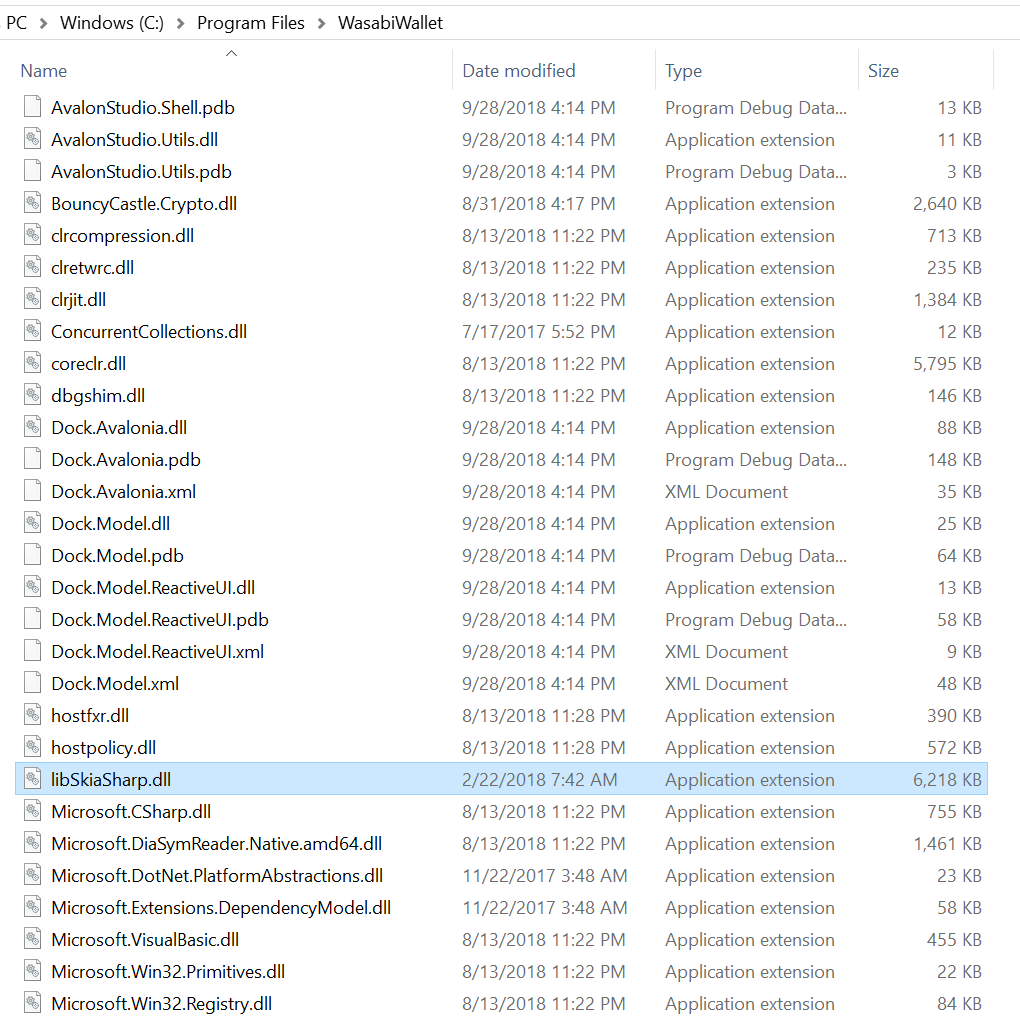Click the 7/17/2017 5:52 PM date cell
Screen dimensions: 1020x1018
tap(539, 332)
